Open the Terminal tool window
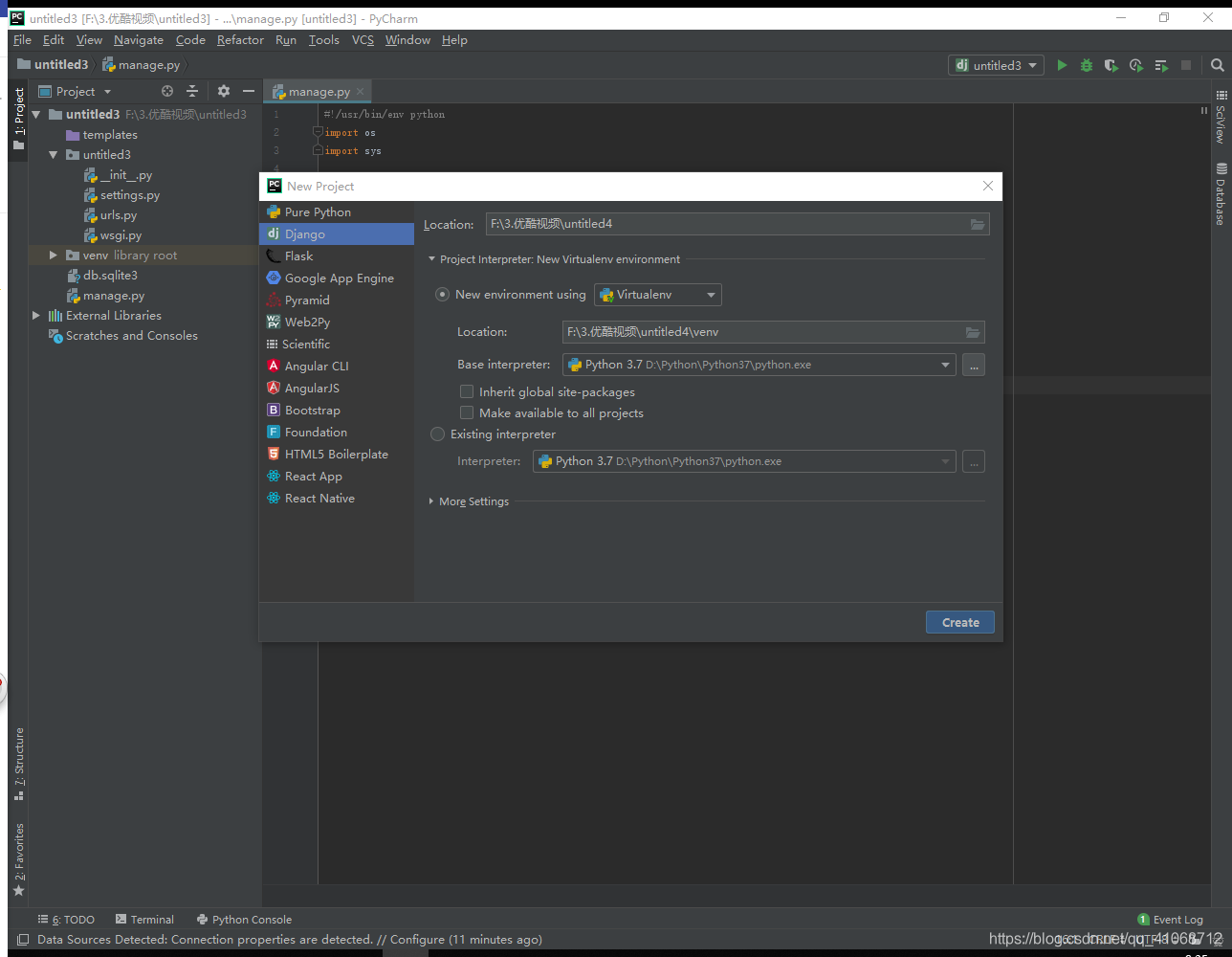 (x=144, y=920)
